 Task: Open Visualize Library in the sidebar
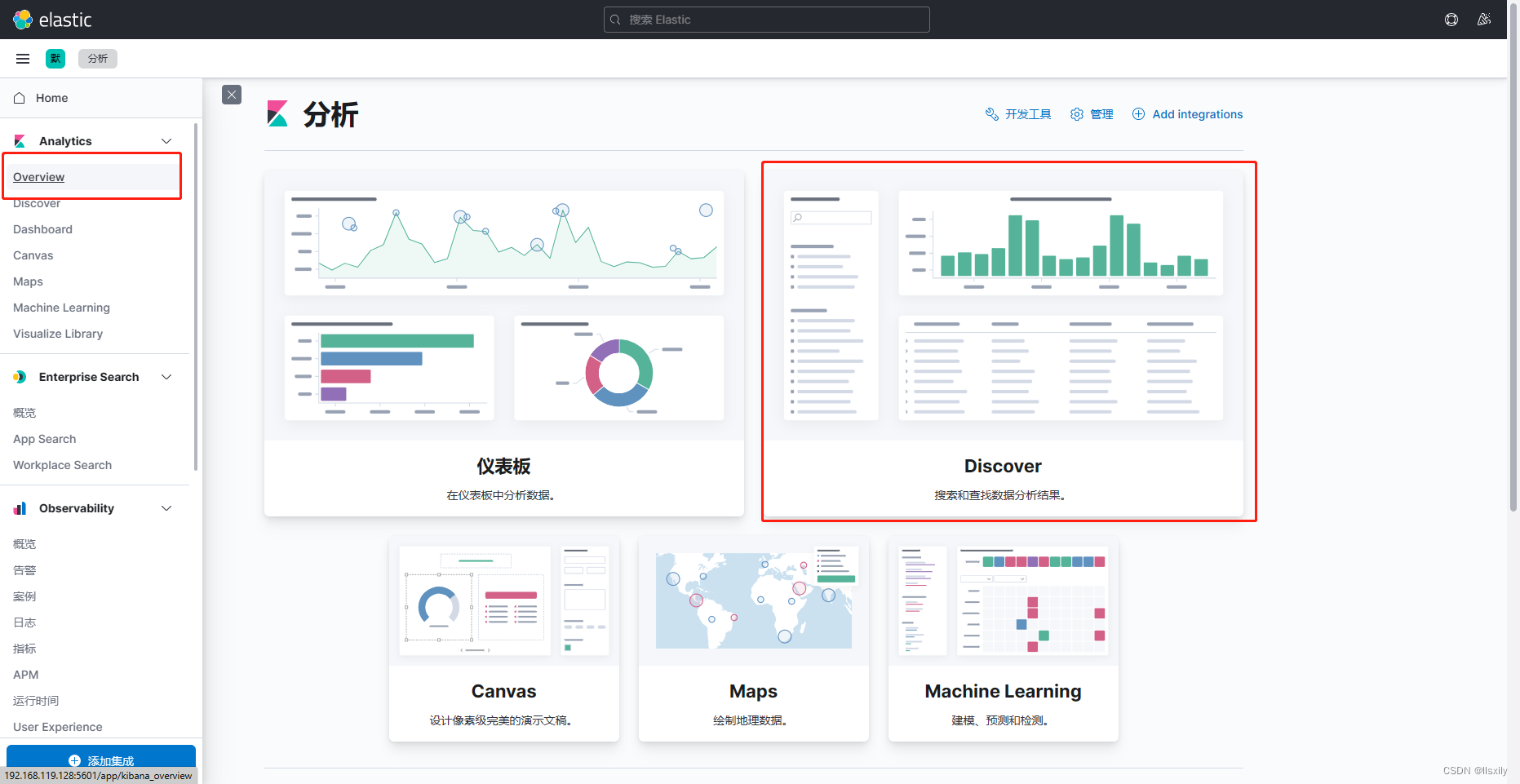tap(58, 334)
